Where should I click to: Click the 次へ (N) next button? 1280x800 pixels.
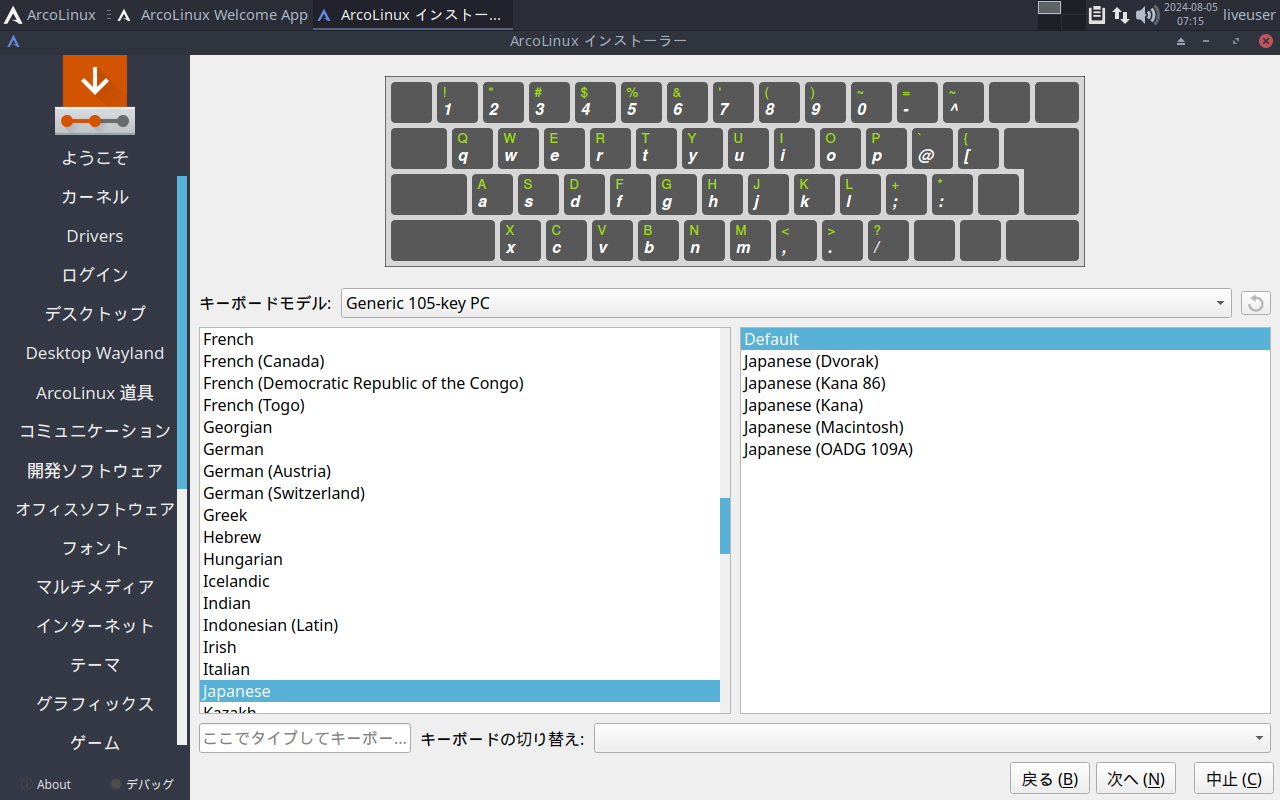(1135, 779)
